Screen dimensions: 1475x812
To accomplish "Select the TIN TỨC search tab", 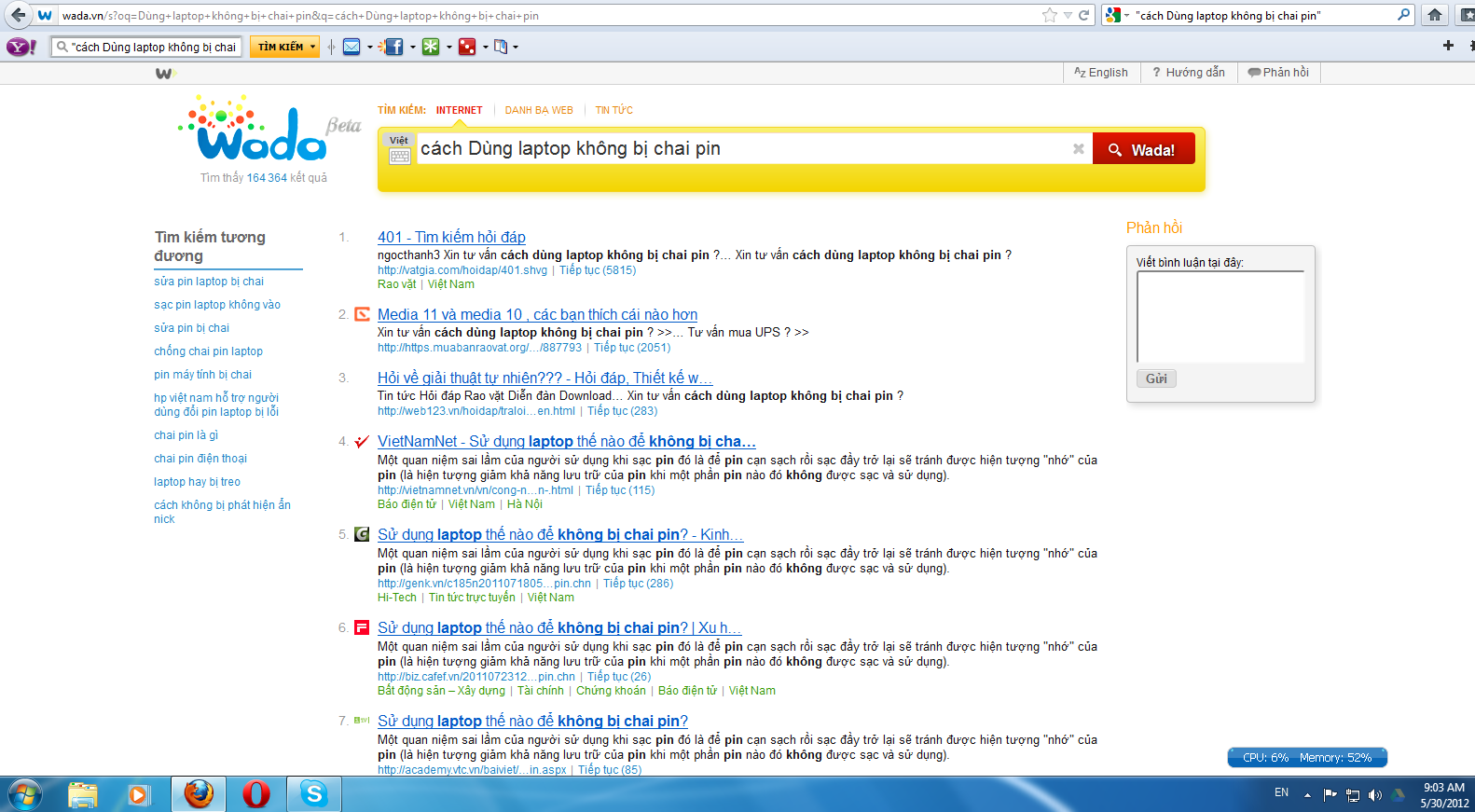I will click(614, 110).
